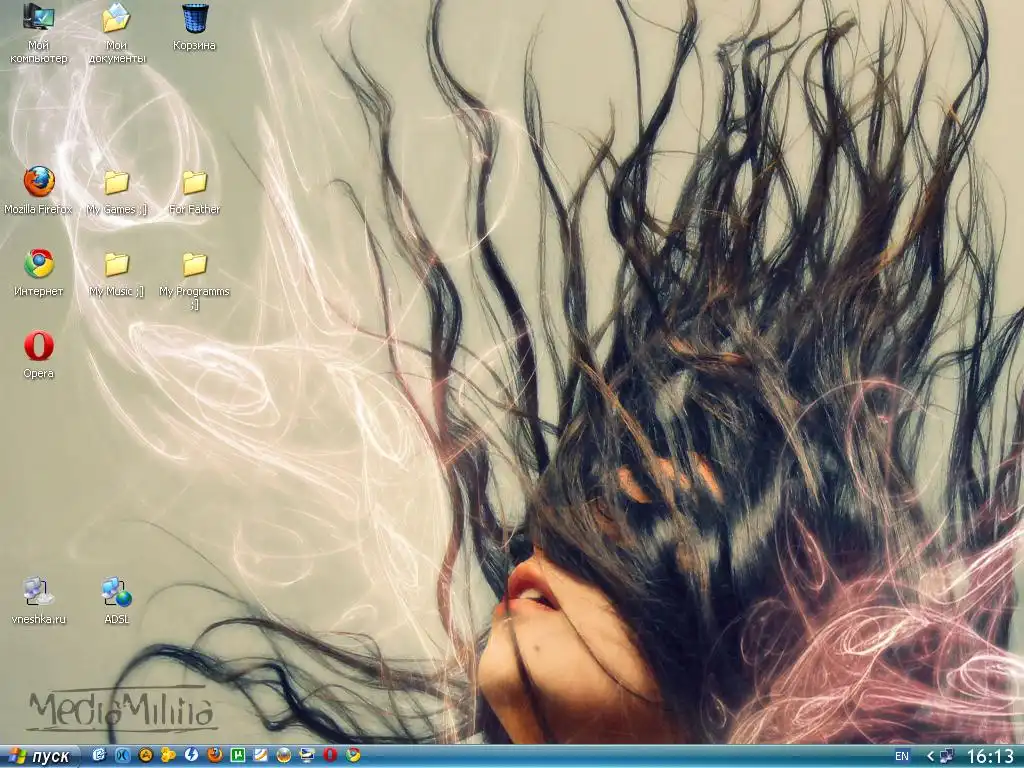Viewport: 1024px width, 768px height.
Task: Open the 'пуск' Start menu
Action: [40, 756]
